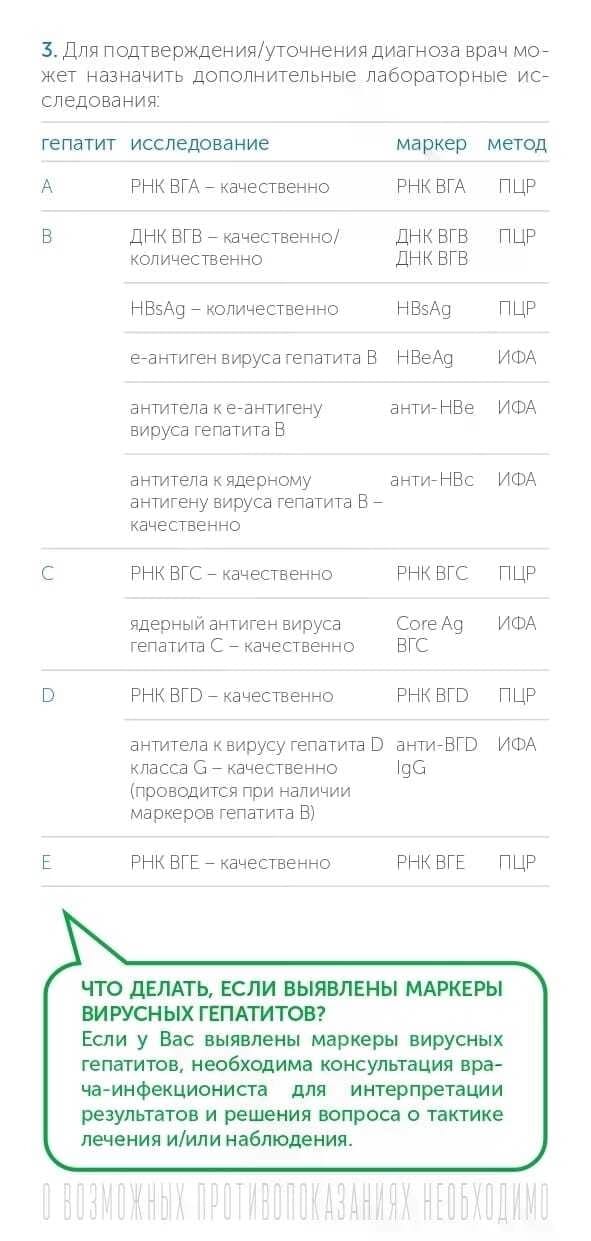This screenshot has width=591, height=1241.
Task: Click the 'маркер' column header
Action: pos(431,143)
